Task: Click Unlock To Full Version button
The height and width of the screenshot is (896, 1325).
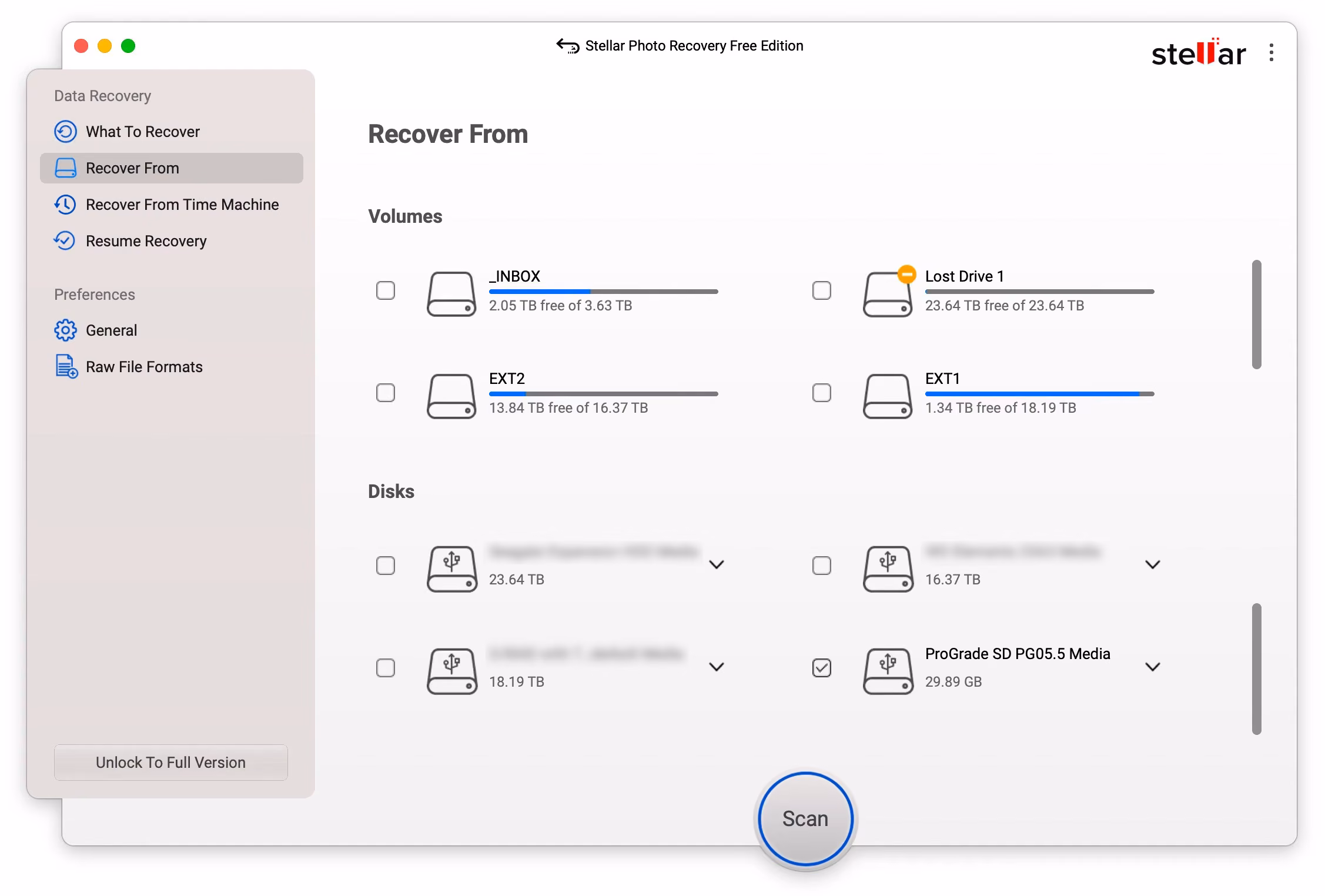Action: pos(171,763)
